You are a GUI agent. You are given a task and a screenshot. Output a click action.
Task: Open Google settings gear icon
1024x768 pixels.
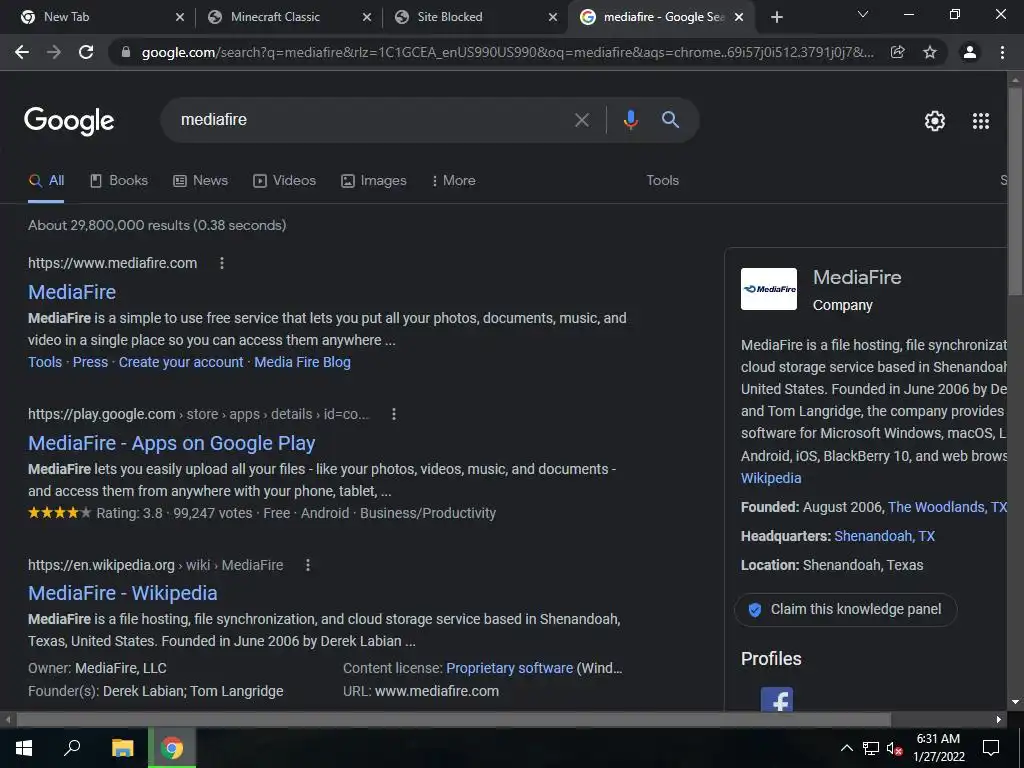click(x=935, y=121)
